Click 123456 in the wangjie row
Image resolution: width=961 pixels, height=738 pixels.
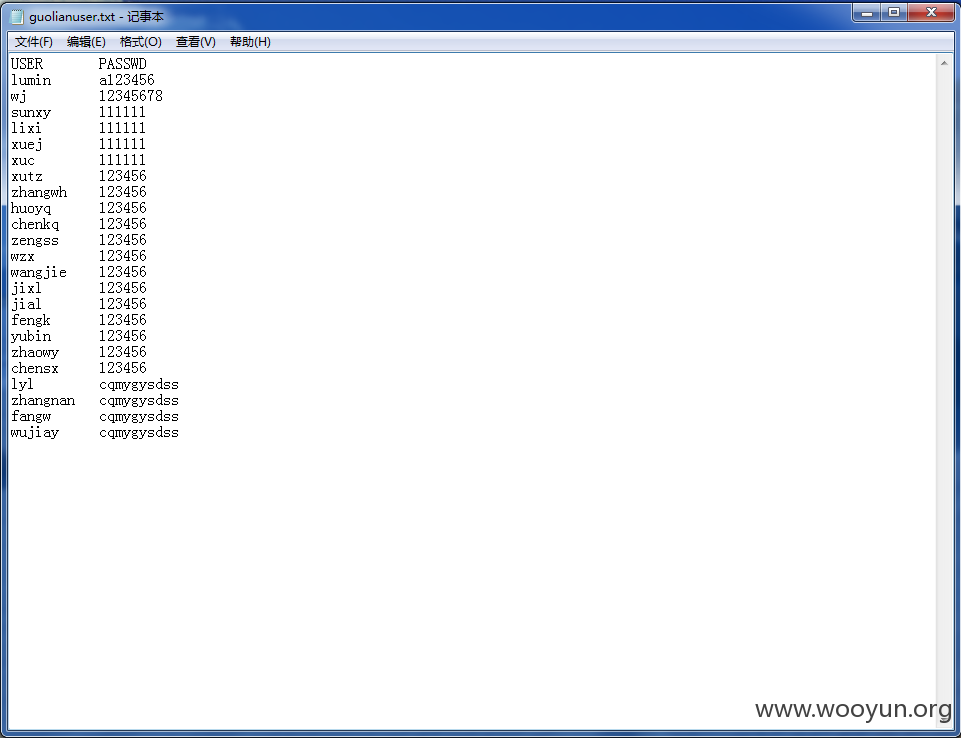click(123, 272)
